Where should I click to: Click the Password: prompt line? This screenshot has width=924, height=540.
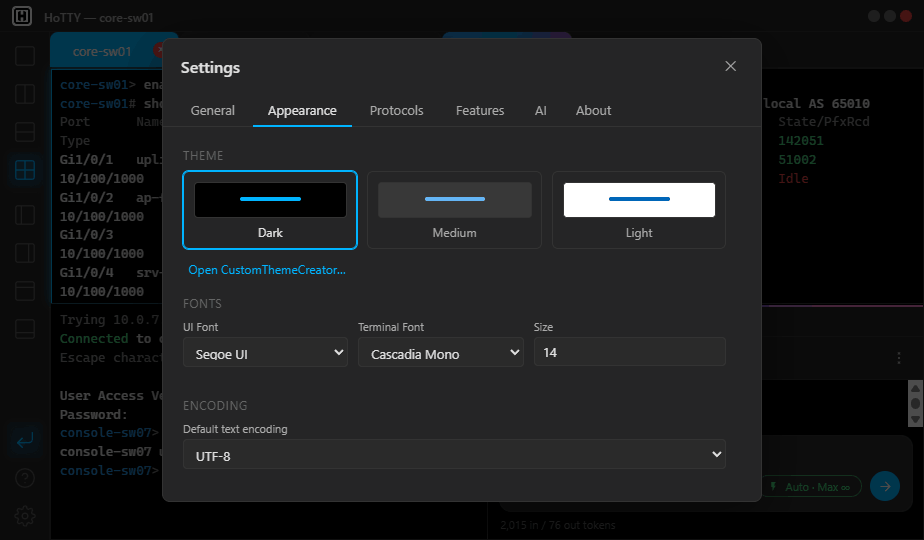pyautogui.click(x=94, y=414)
